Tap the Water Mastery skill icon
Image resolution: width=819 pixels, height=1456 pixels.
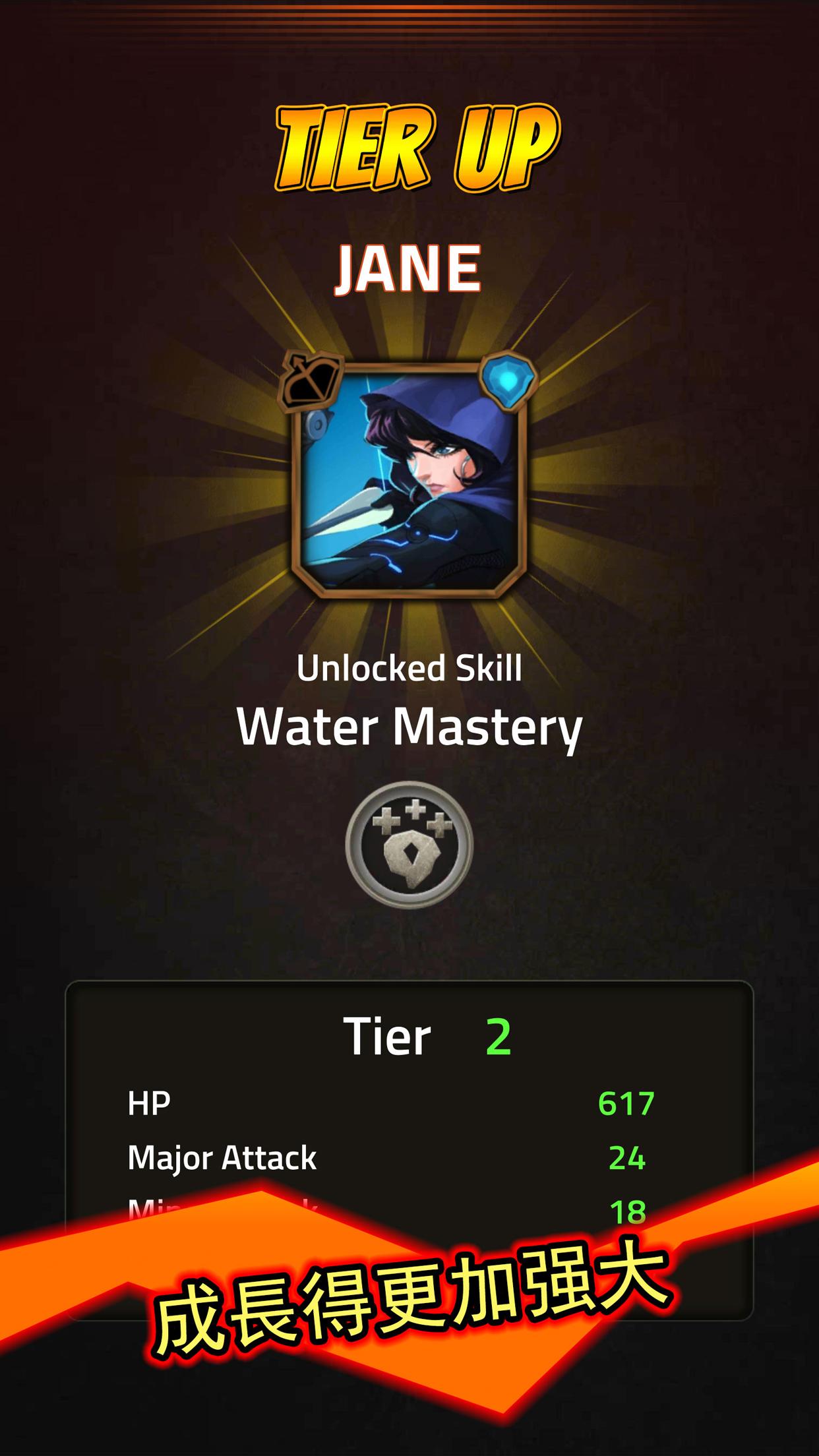[x=409, y=845]
